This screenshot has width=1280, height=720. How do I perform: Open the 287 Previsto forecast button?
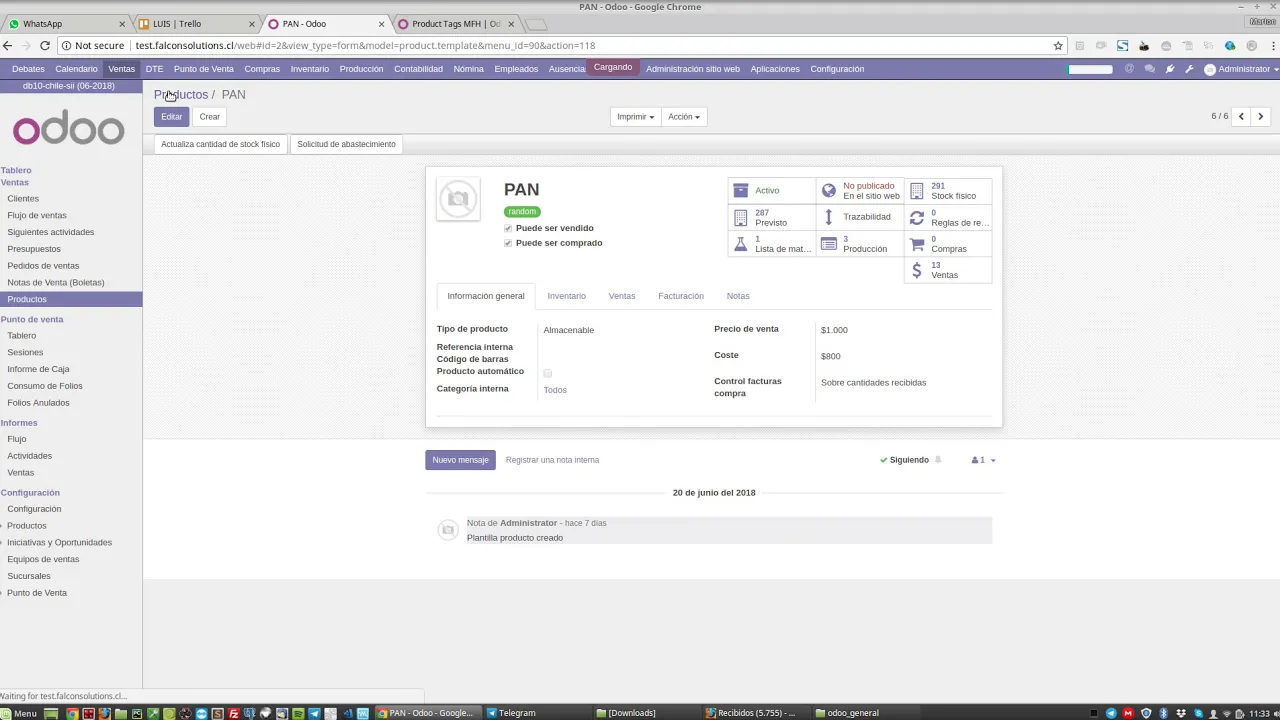(x=771, y=217)
